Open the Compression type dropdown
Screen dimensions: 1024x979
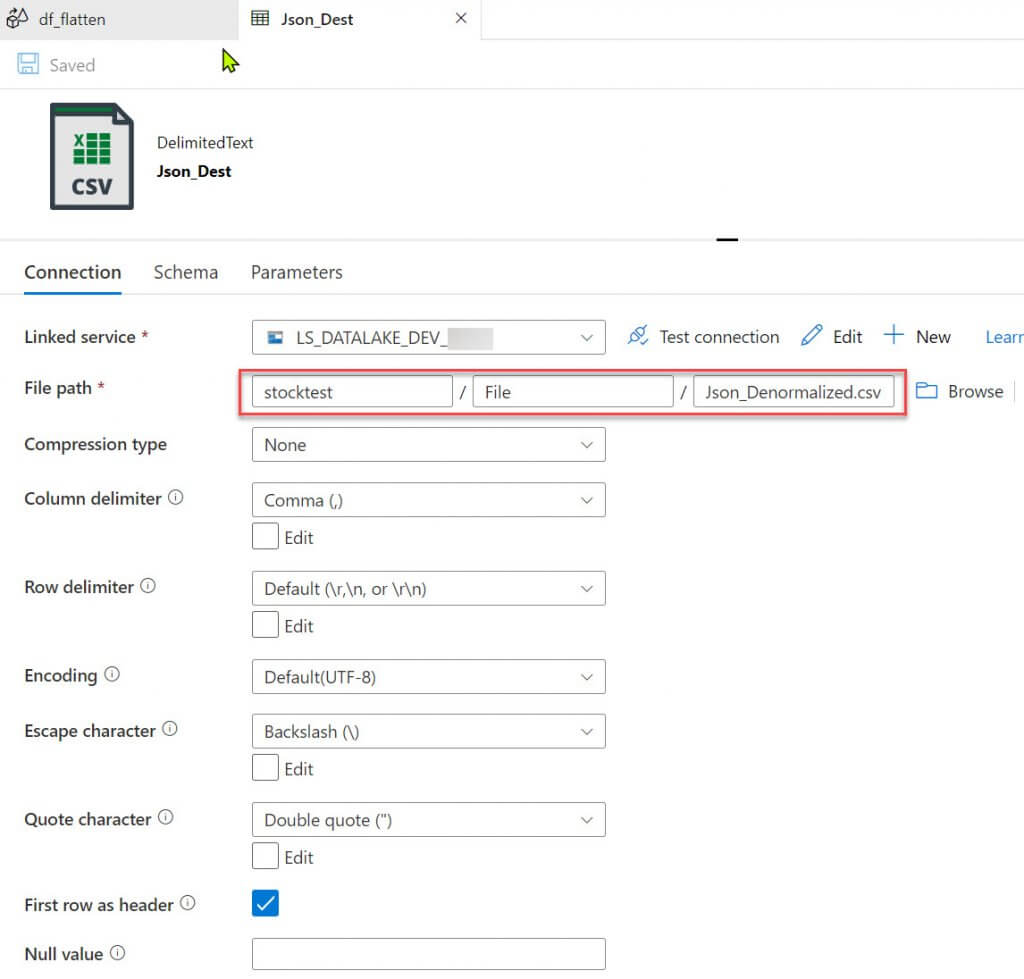tap(428, 445)
